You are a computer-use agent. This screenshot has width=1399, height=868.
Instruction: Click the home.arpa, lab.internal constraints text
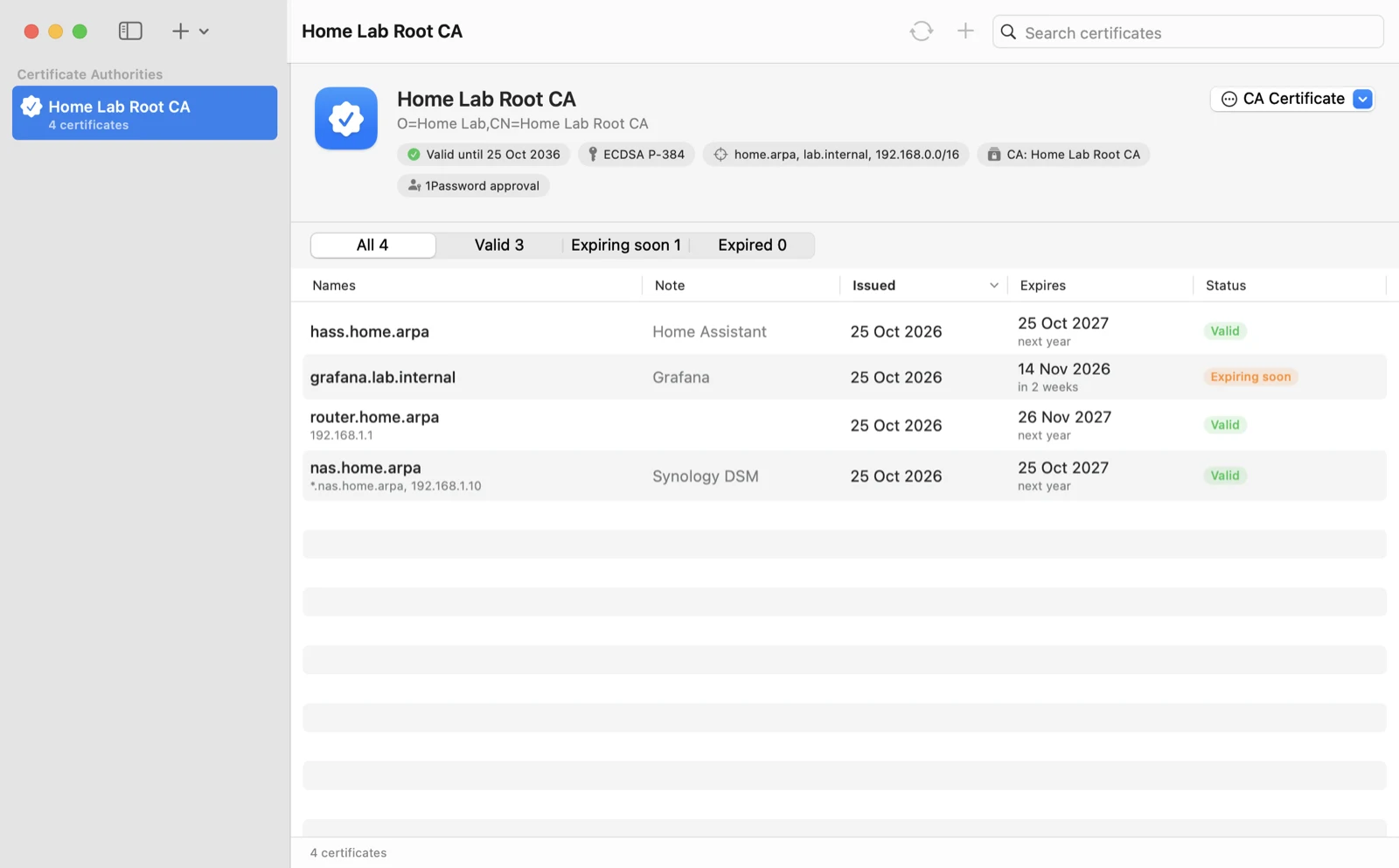coord(846,155)
